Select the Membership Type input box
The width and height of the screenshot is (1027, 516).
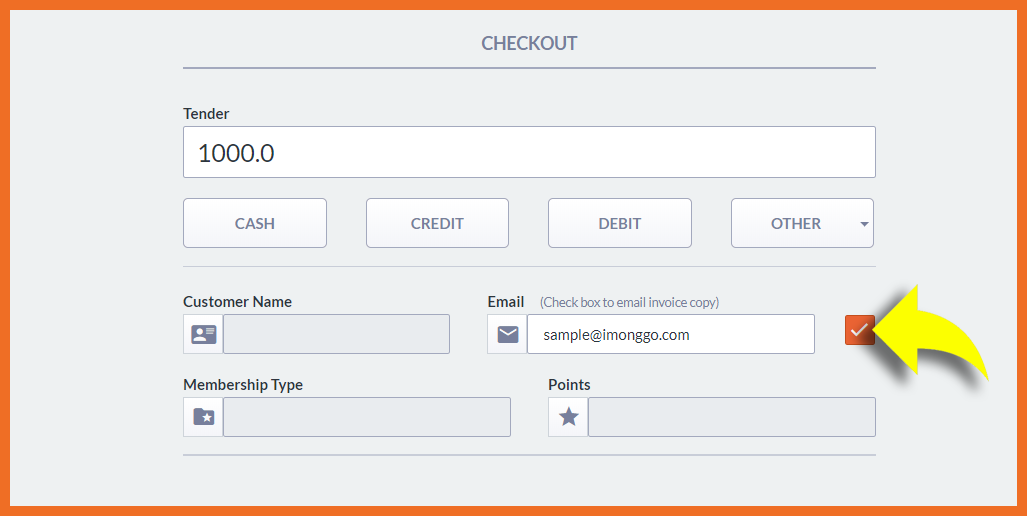(x=366, y=417)
